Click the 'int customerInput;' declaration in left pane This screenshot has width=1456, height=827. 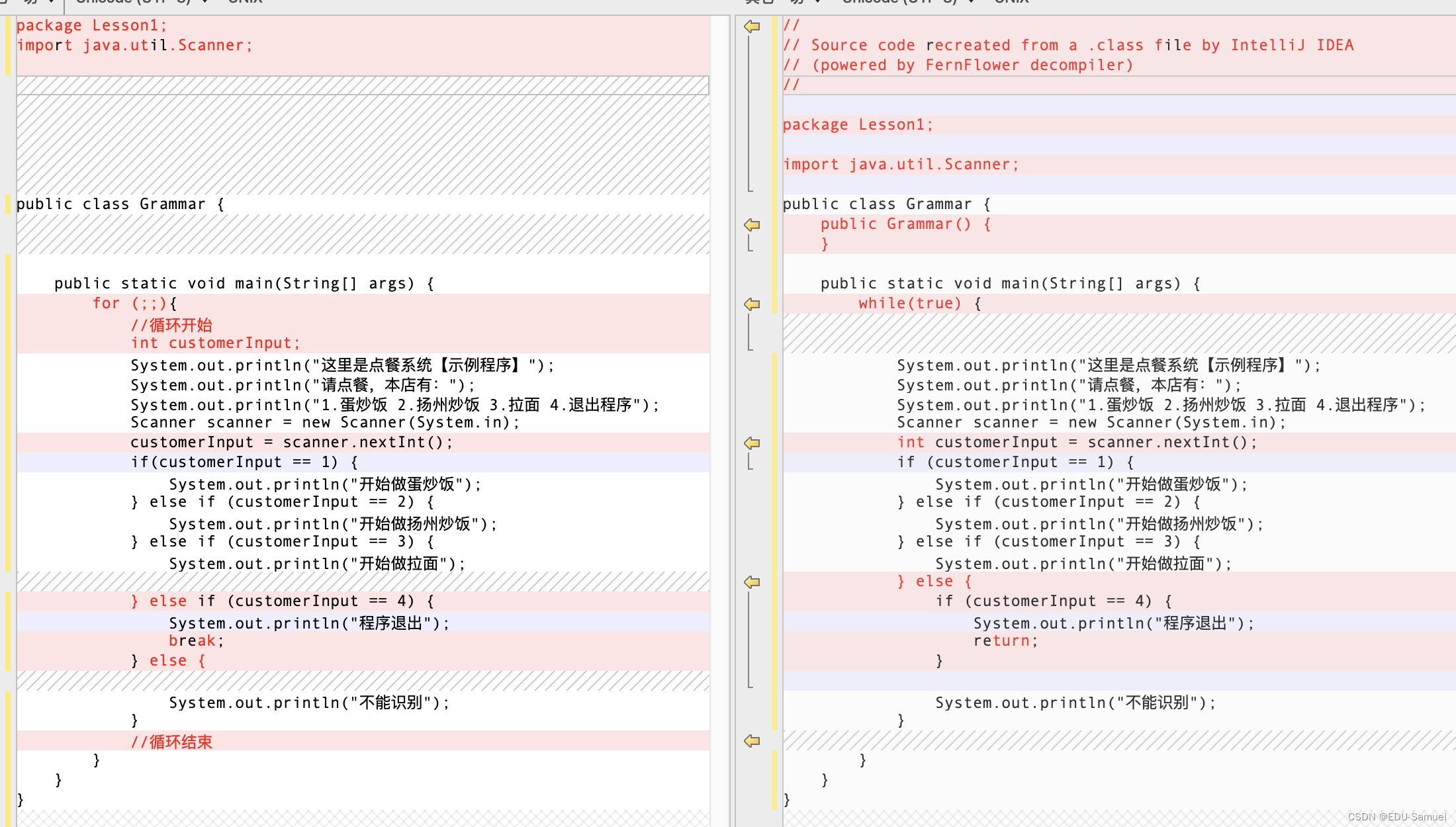pos(216,343)
